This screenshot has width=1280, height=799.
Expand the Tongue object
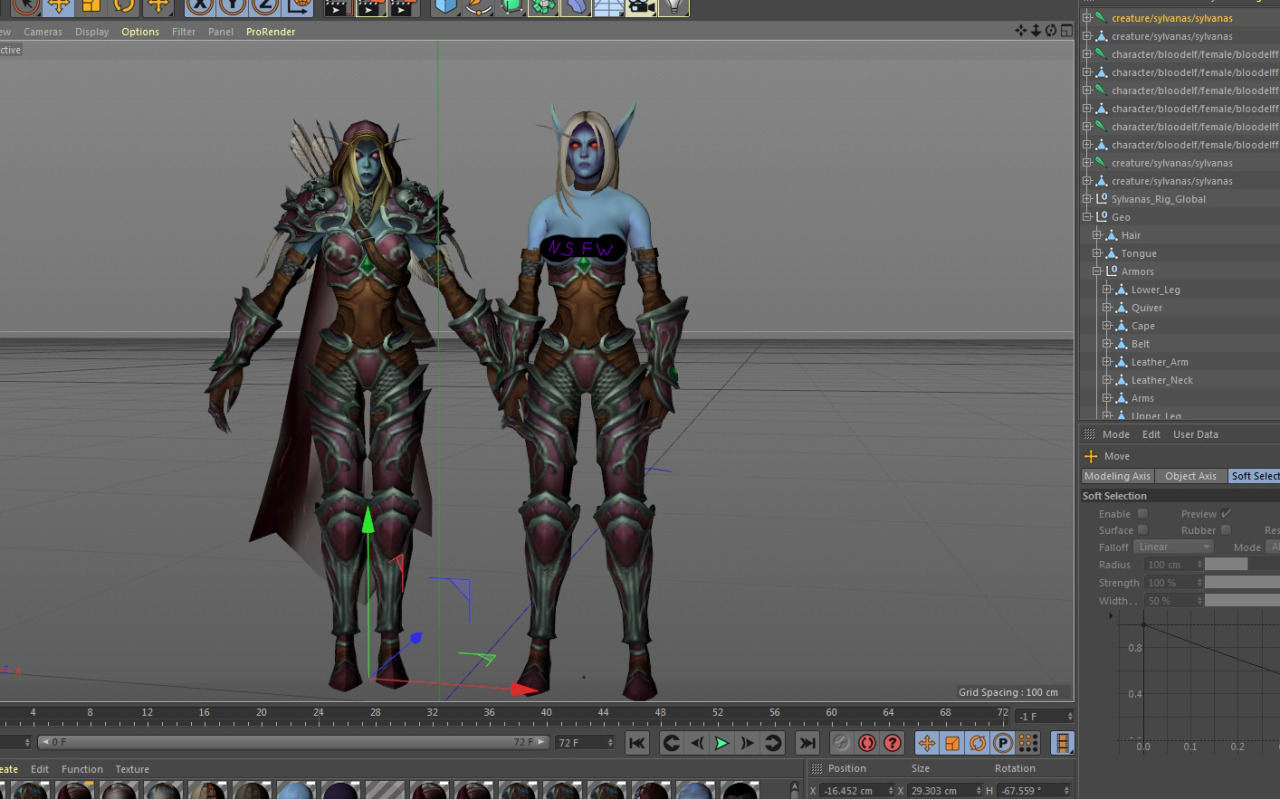[1097, 253]
